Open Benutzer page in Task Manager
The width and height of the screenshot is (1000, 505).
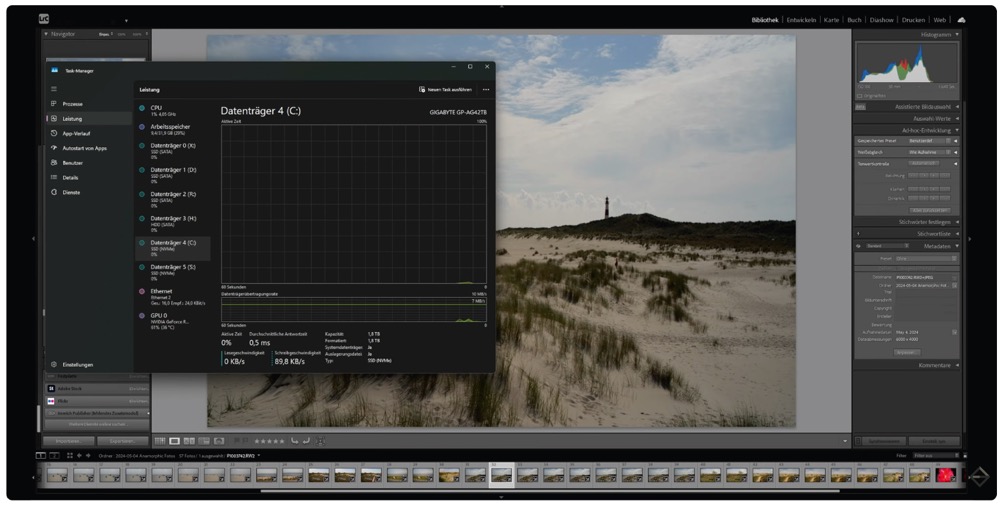pos(72,162)
